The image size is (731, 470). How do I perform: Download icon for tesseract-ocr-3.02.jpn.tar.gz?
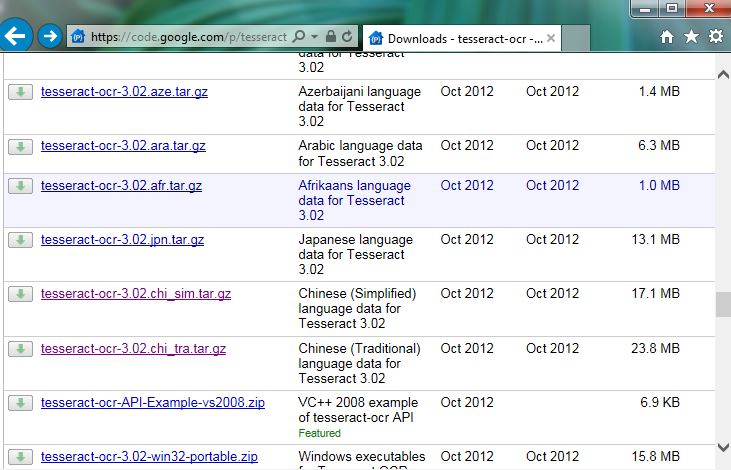(21, 240)
